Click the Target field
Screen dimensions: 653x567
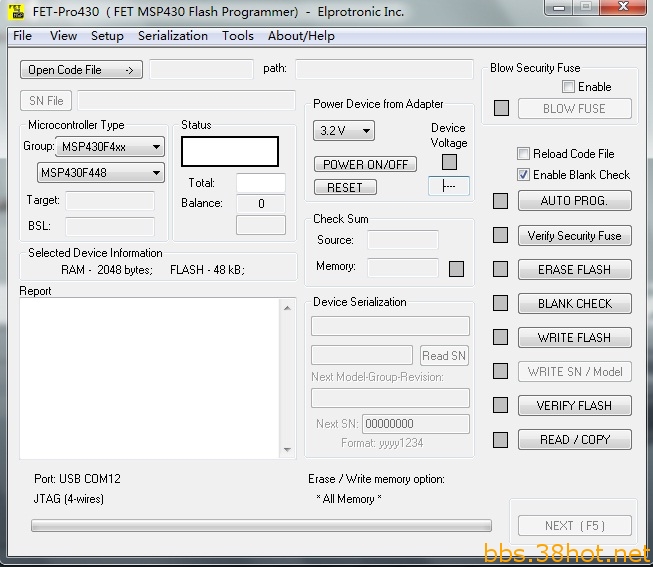[x=110, y=200]
